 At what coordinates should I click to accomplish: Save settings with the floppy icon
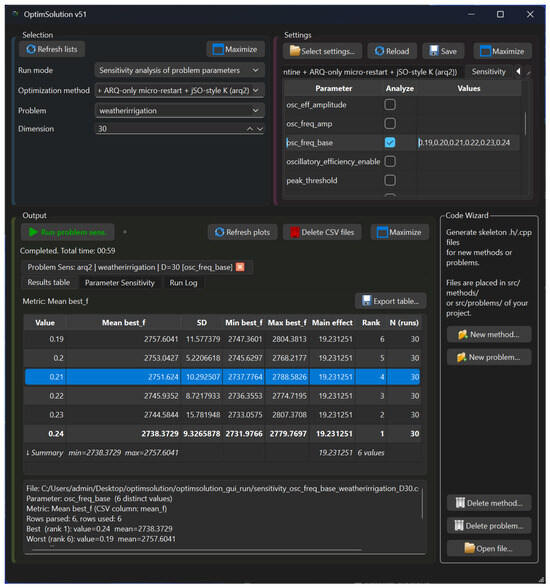(x=443, y=51)
